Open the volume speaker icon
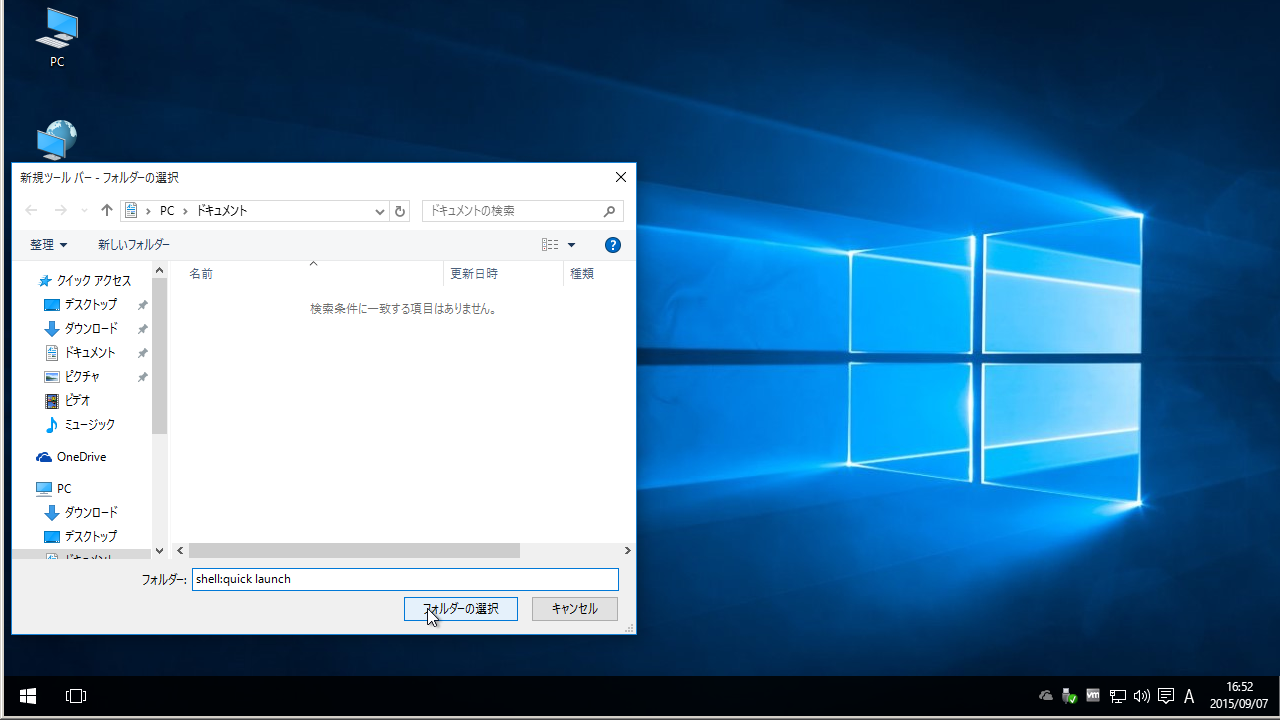 coord(1142,696)
